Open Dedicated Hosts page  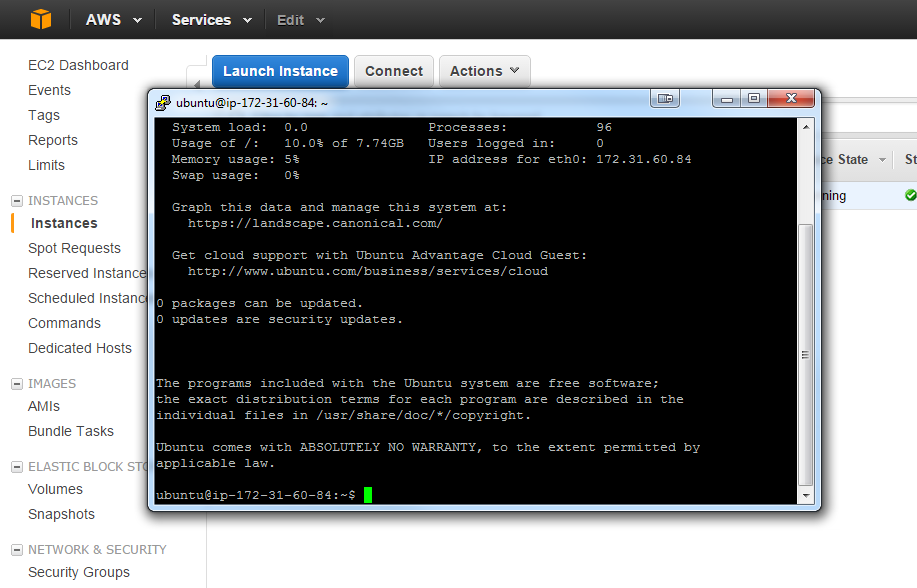(x=80, y=348)
